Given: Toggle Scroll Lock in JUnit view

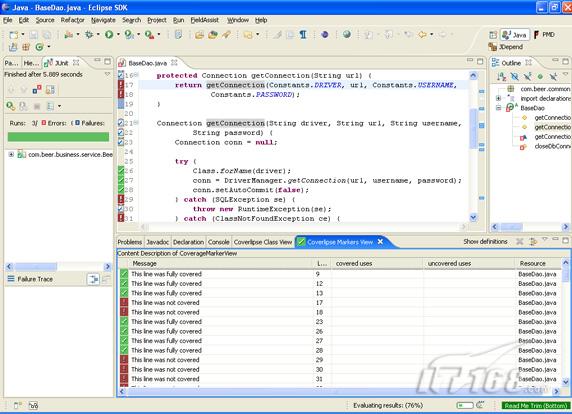Looking at the screenshot, I should click(x=50, y=89).
